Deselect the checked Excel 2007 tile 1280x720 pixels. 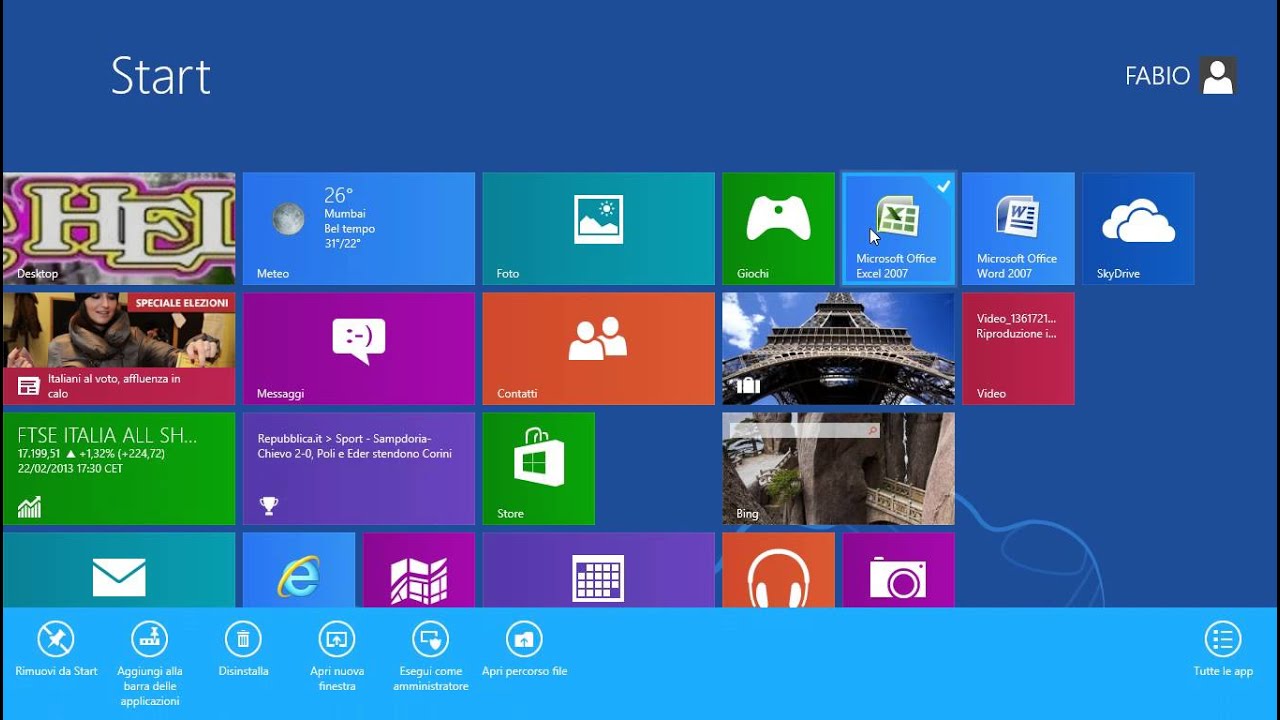[x=899, y=229]
